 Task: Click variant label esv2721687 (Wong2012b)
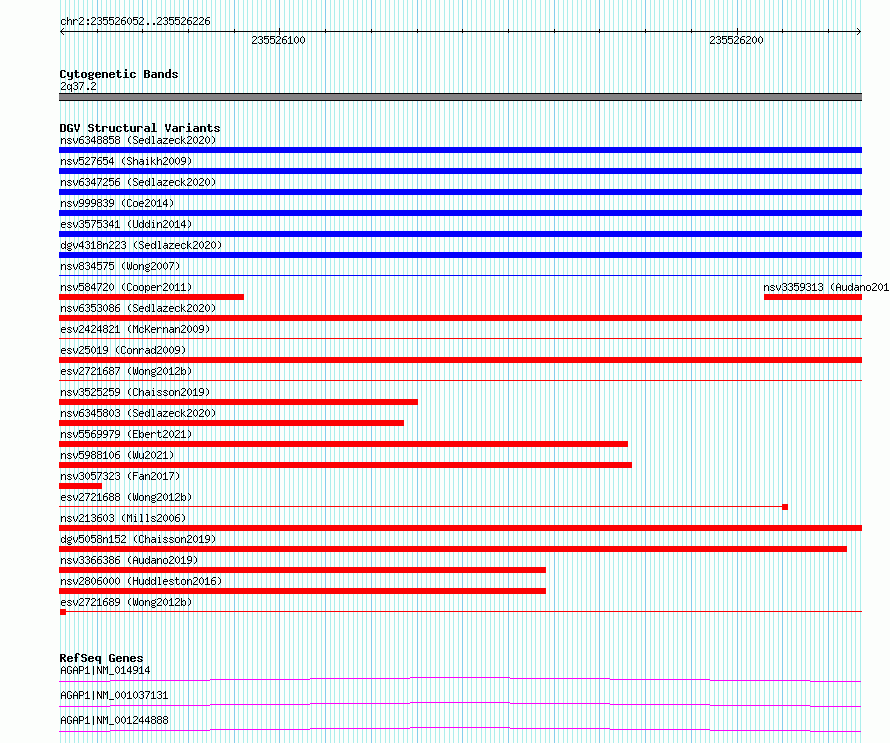click(126, 371)
